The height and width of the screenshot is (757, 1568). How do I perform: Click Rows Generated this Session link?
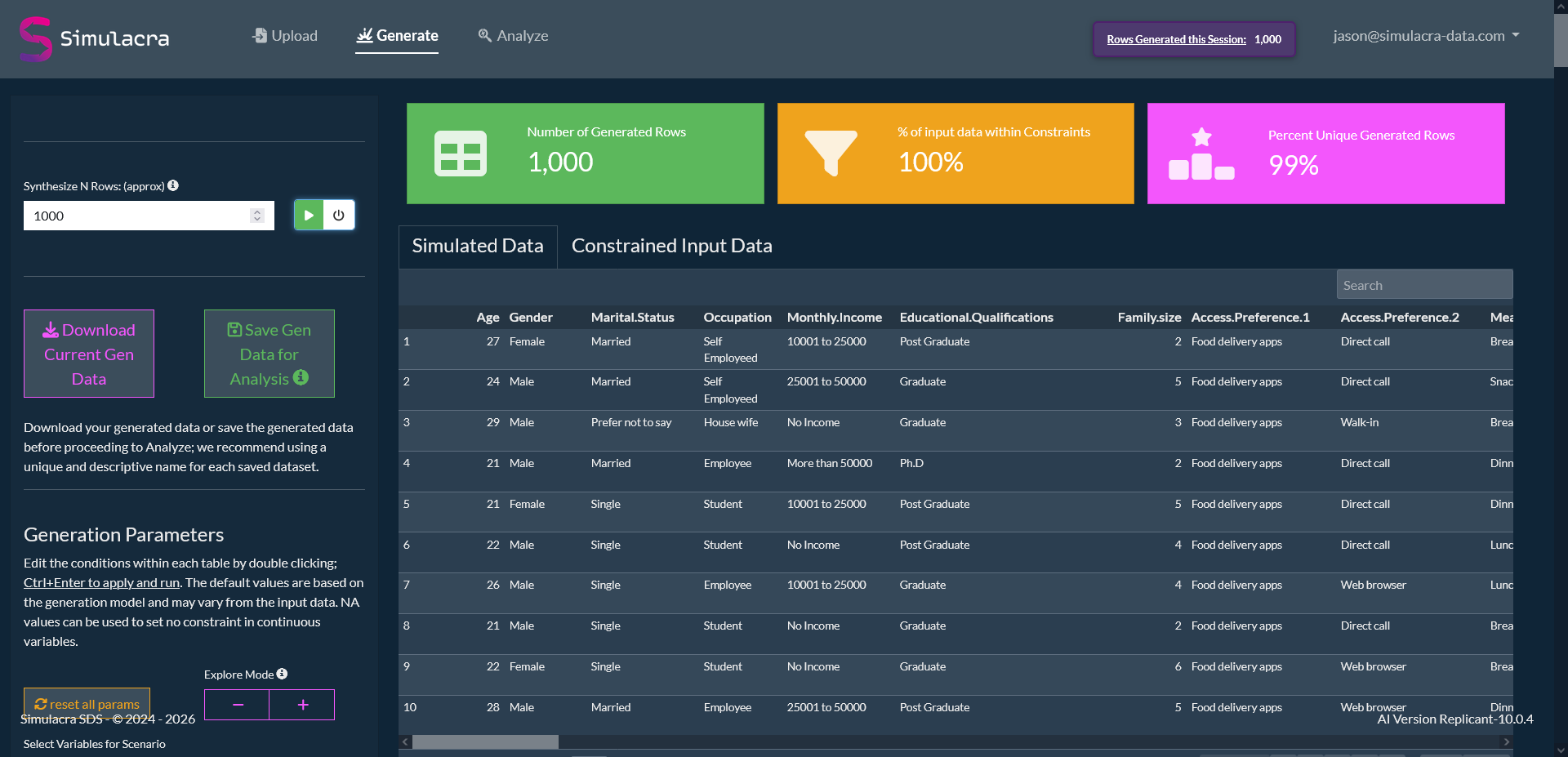(1176, 39)
